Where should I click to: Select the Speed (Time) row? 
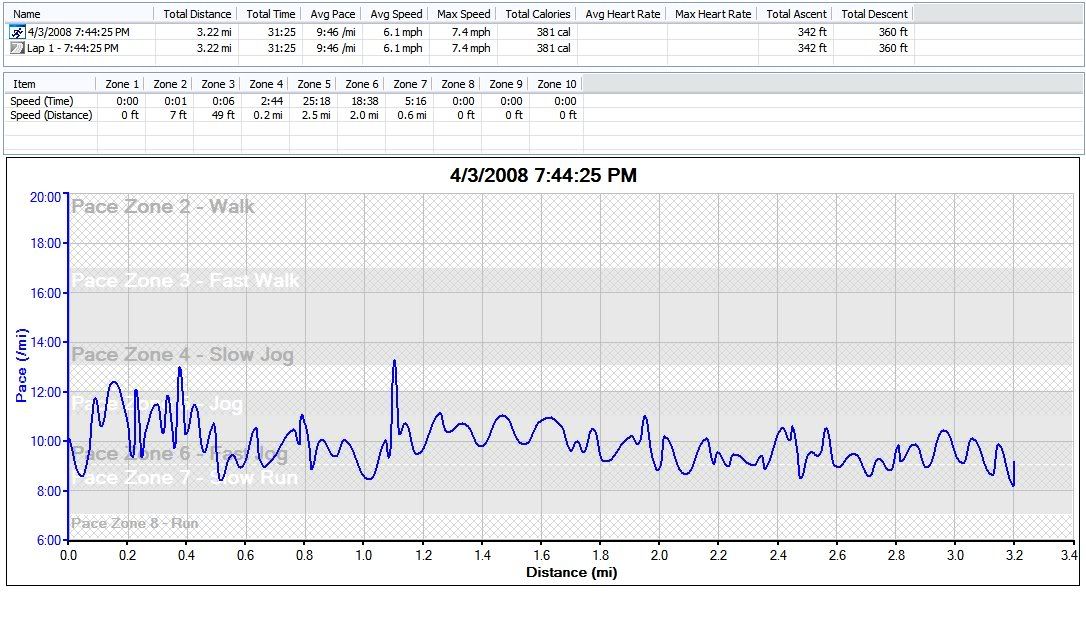42,100
